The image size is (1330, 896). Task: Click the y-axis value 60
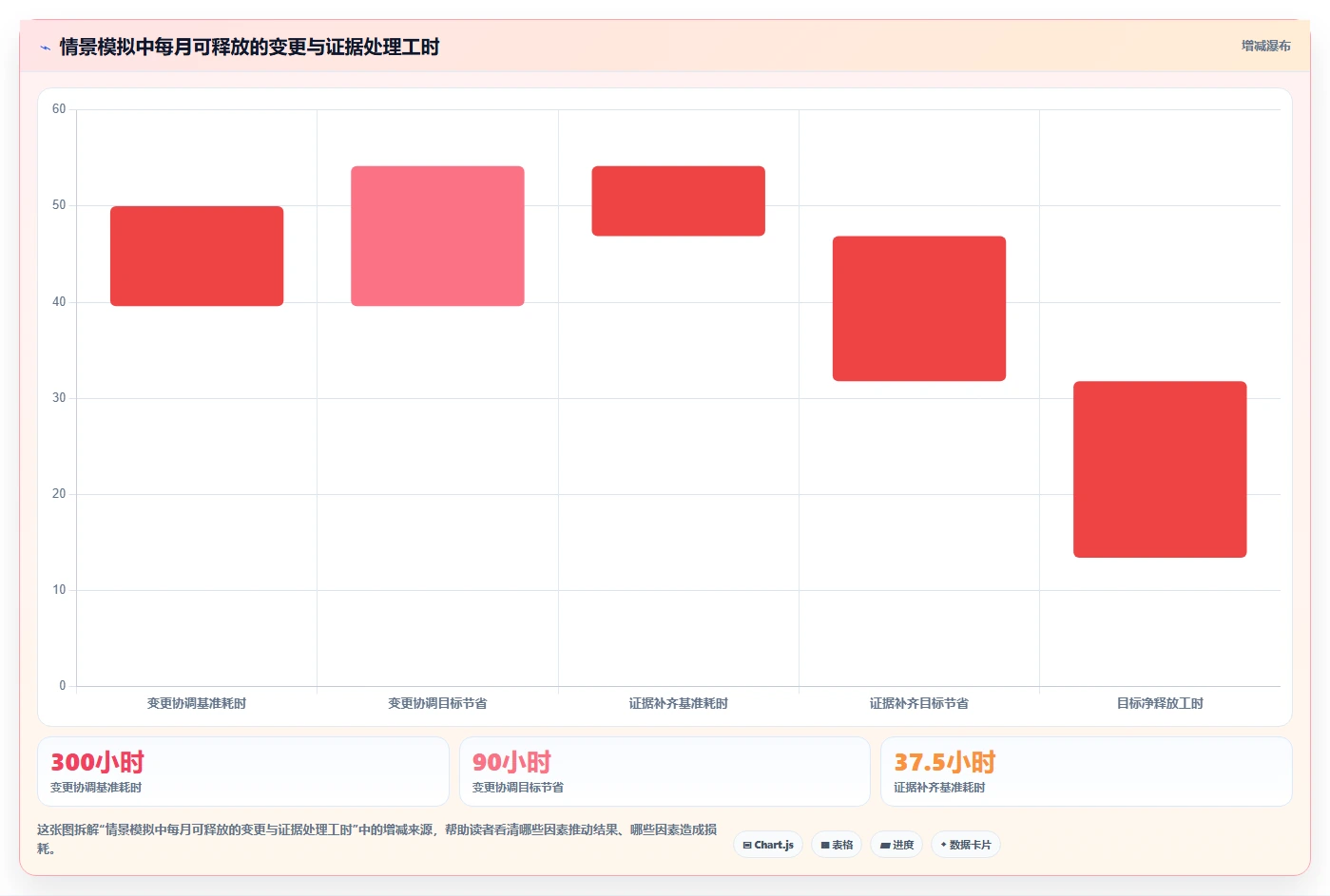pyautogui.click(x=59, y=109)
